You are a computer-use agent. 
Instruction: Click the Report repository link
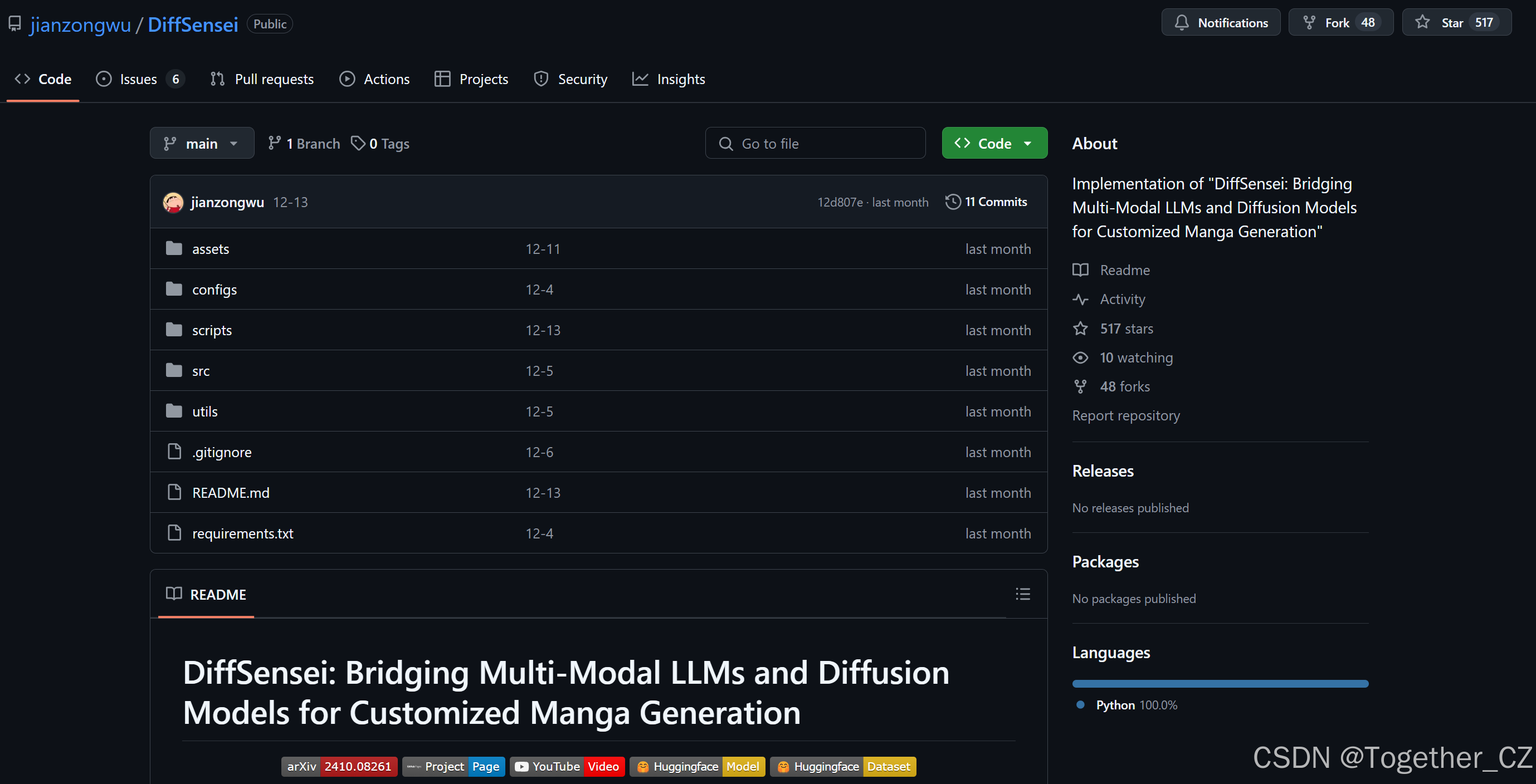click(x=1126, y=415)
